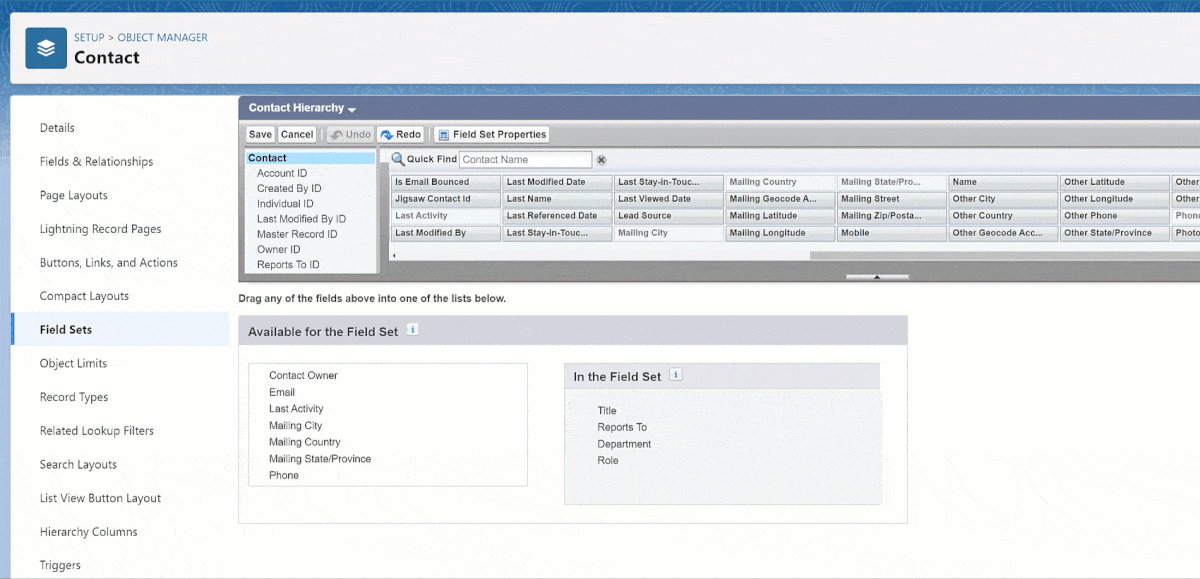Click into the Quick Find input field
This screenshot has width=1200, height=579.
pos(525,160)
